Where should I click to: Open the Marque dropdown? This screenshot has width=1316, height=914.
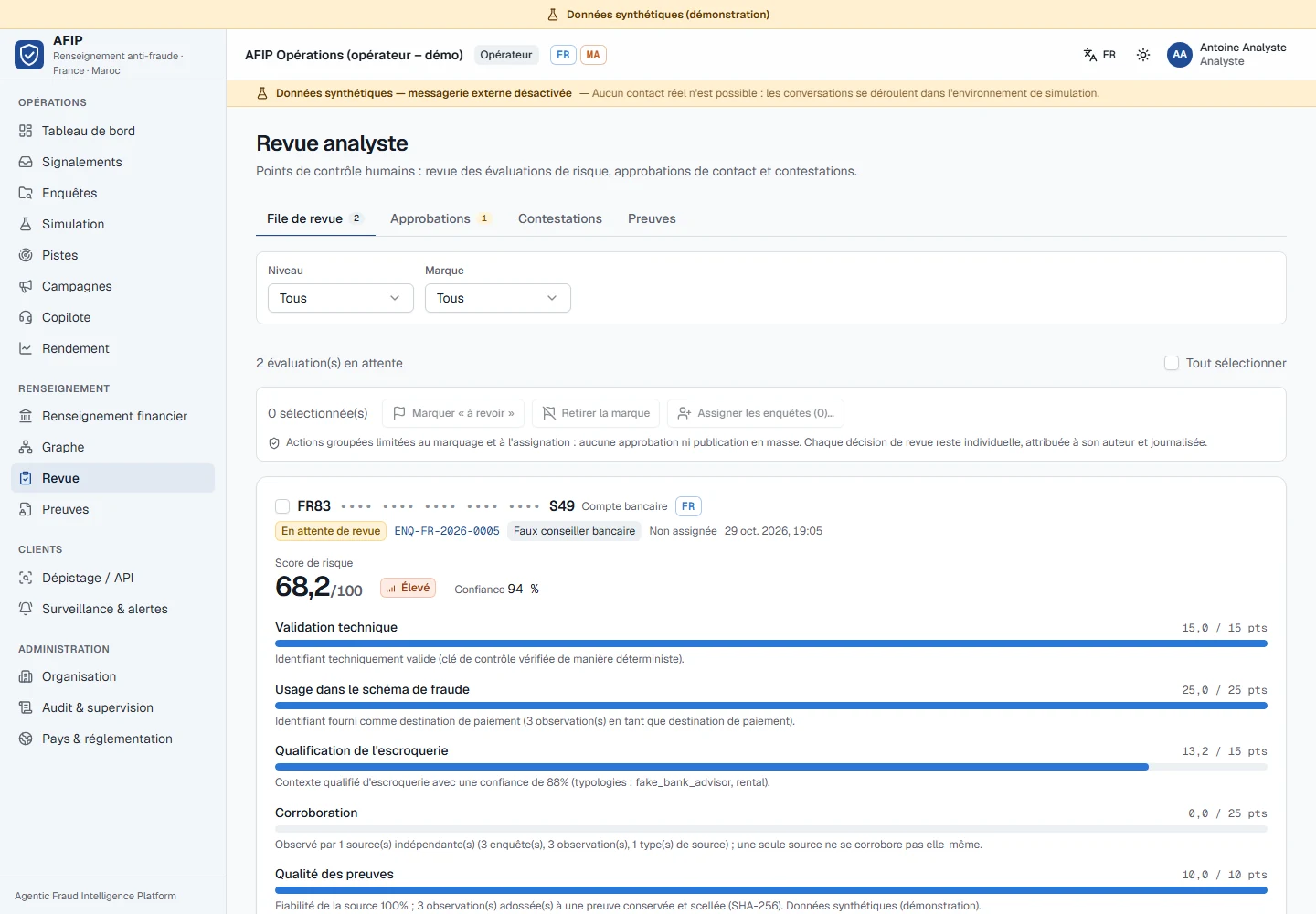pyautogui.click(x=498, y=298)
